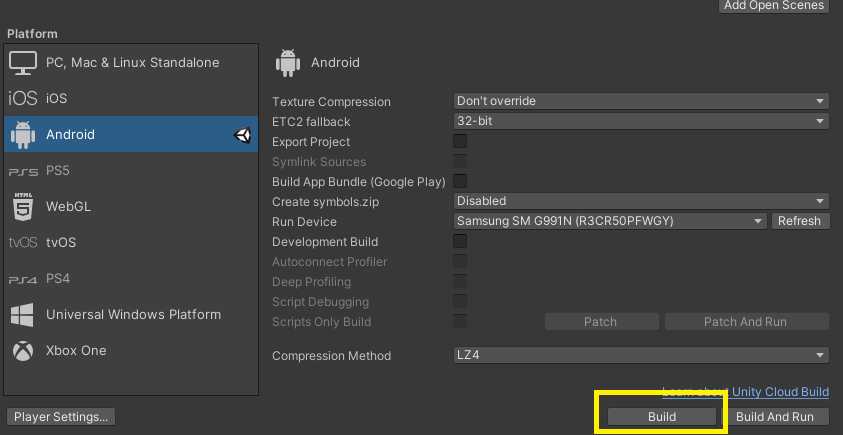Click the Android header icon in settings pane
This screenshot has width=843, height=435.
coord(288,63)
